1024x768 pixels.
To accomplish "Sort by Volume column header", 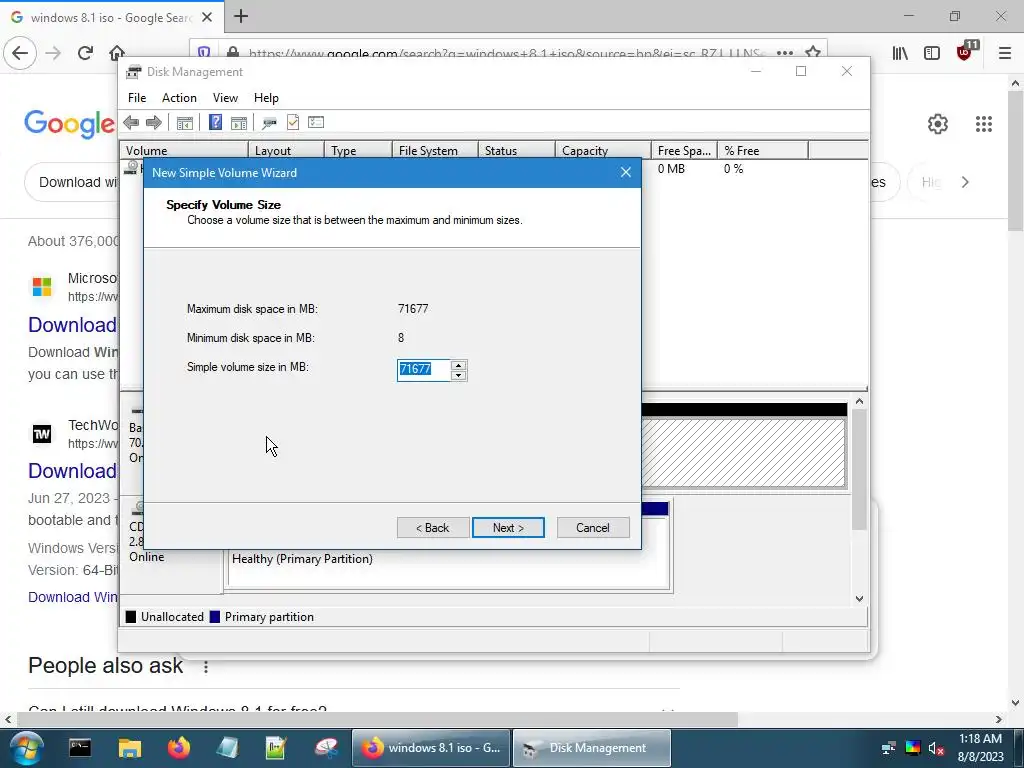I will [x=184, y=151].
